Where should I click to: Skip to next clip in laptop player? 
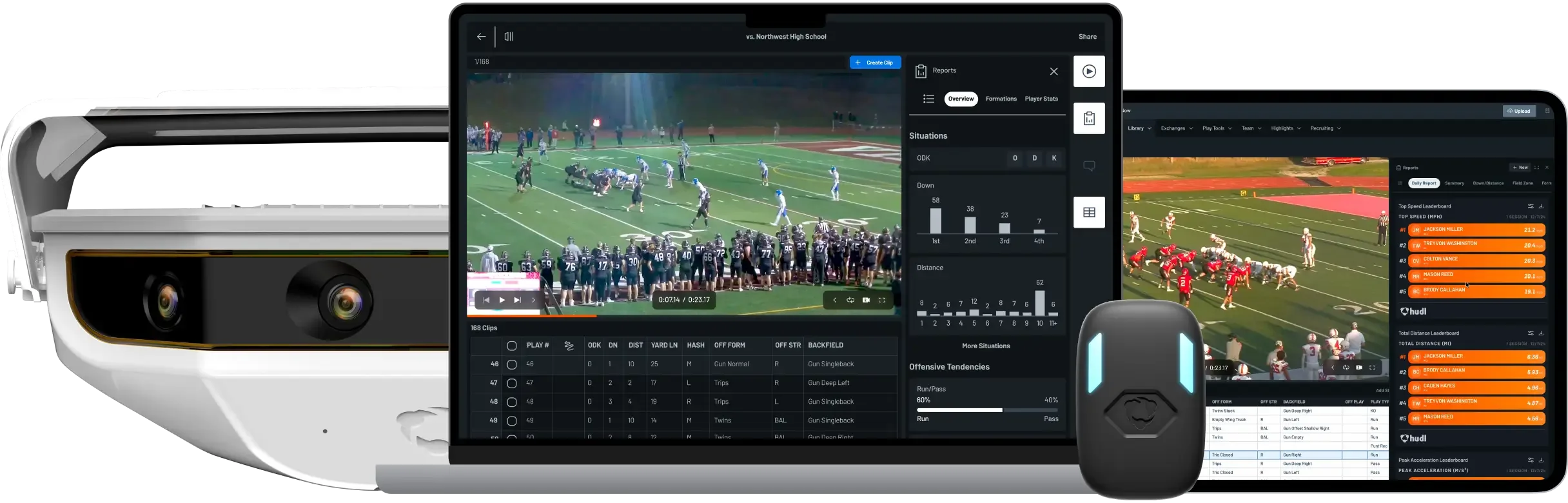click(x=517, y=300)
